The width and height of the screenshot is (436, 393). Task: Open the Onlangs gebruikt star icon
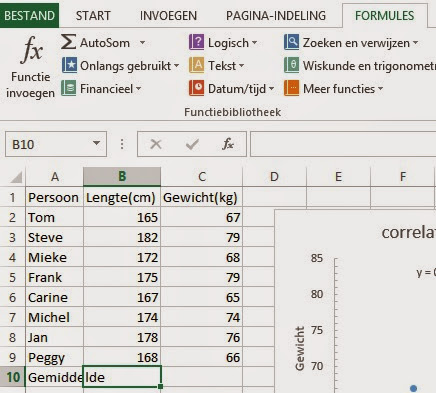coord(69,65)
